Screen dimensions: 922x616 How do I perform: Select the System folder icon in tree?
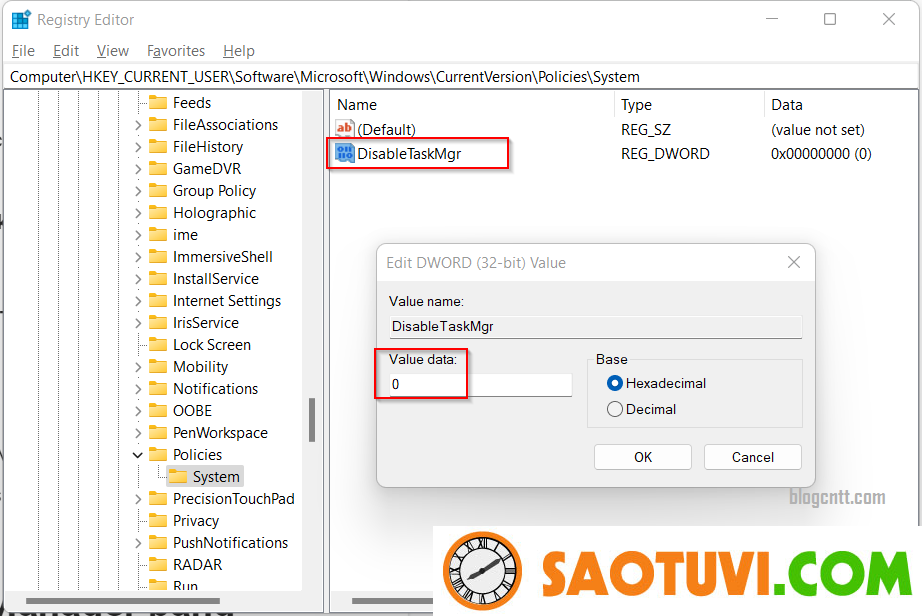(178, 477)
